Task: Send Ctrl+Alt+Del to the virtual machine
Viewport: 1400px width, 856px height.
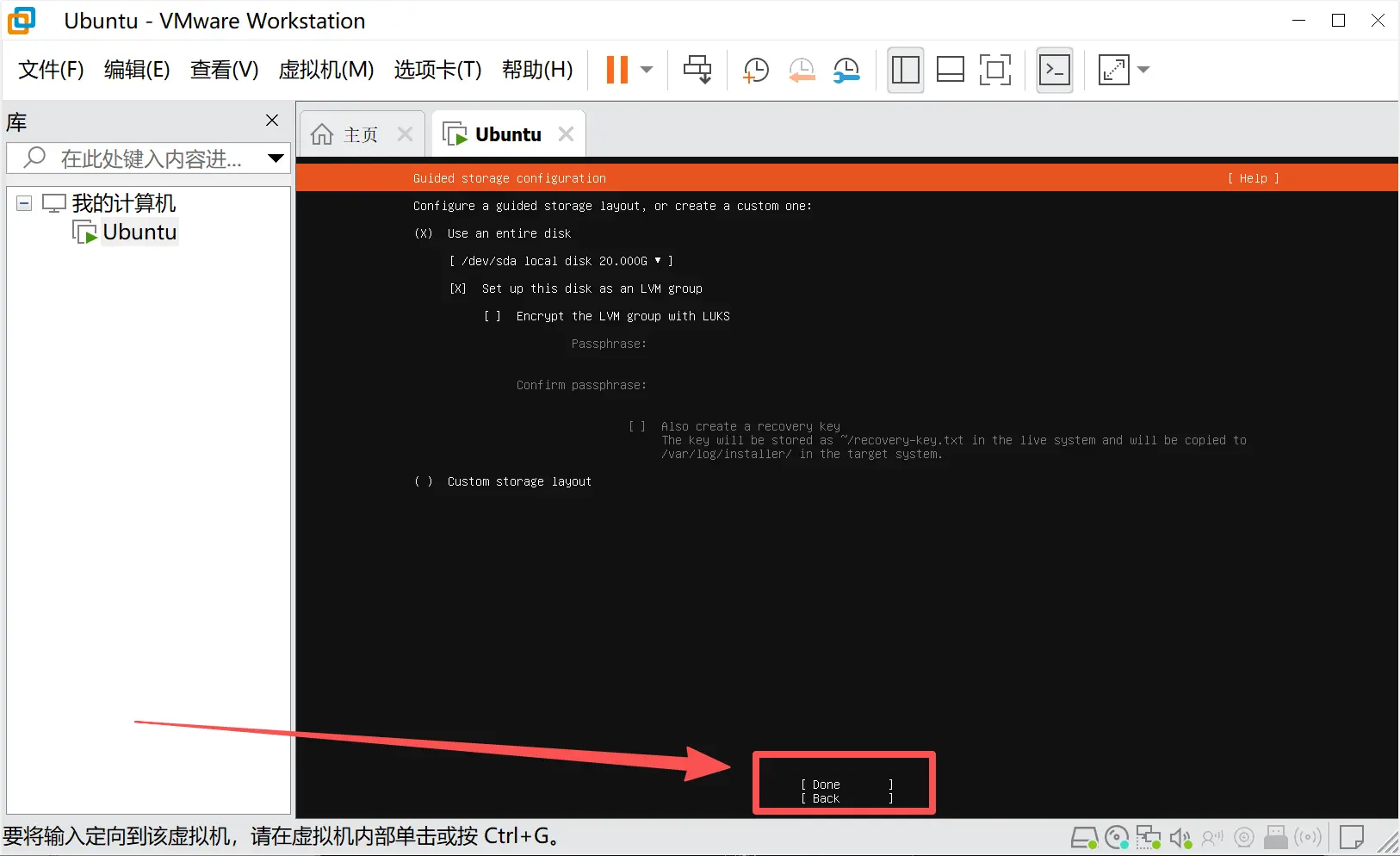Action: coord(697,70)
